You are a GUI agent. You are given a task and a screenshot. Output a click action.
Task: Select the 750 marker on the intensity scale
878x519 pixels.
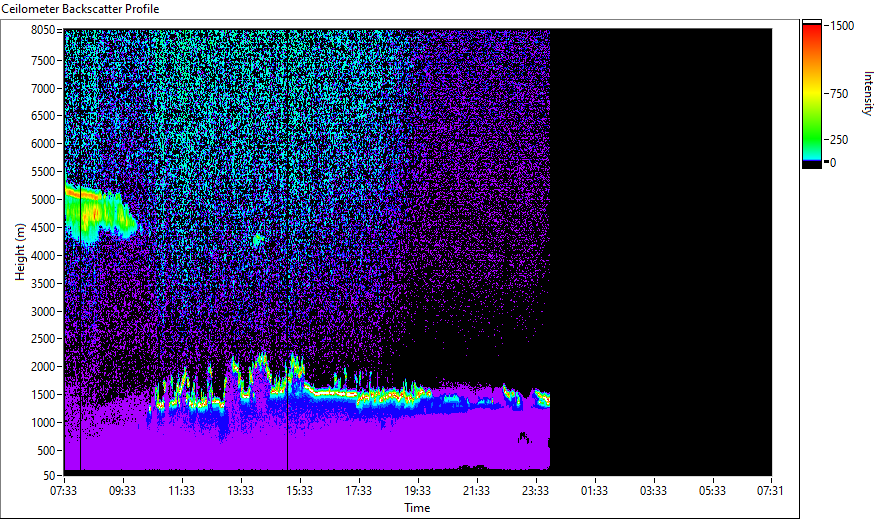click(839, 94)
